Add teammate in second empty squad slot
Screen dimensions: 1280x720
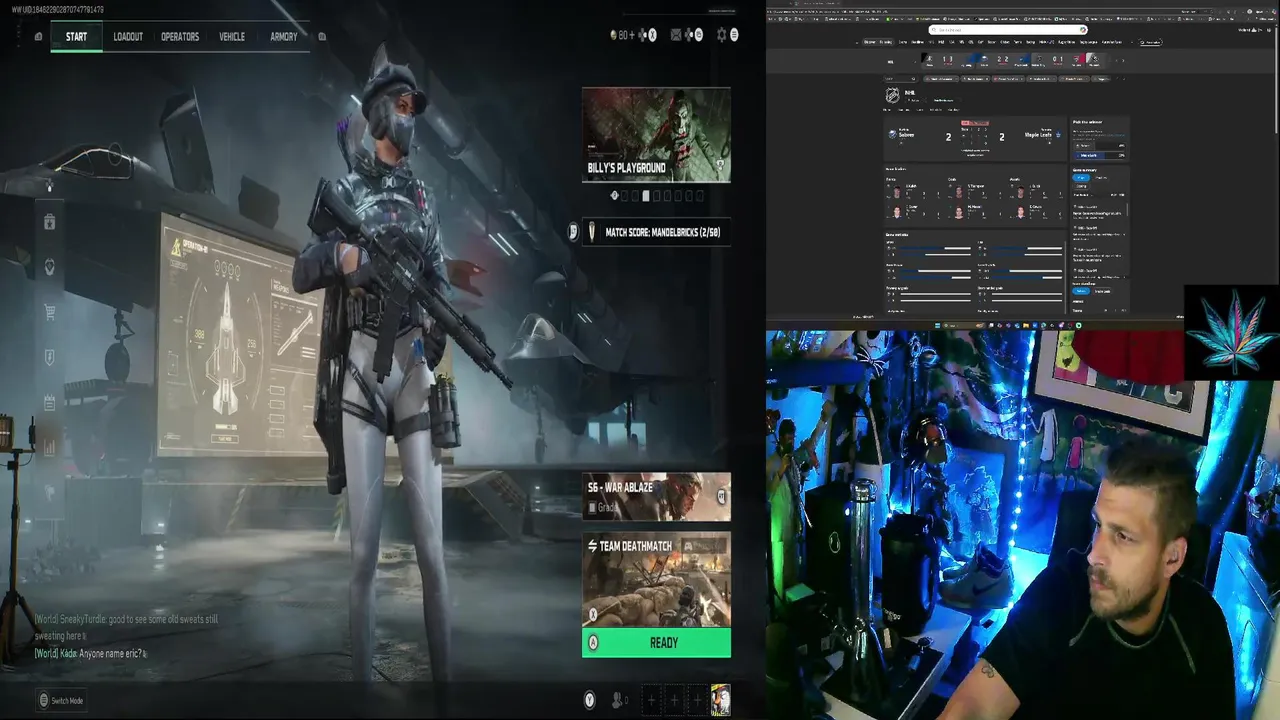pos(674,701)
